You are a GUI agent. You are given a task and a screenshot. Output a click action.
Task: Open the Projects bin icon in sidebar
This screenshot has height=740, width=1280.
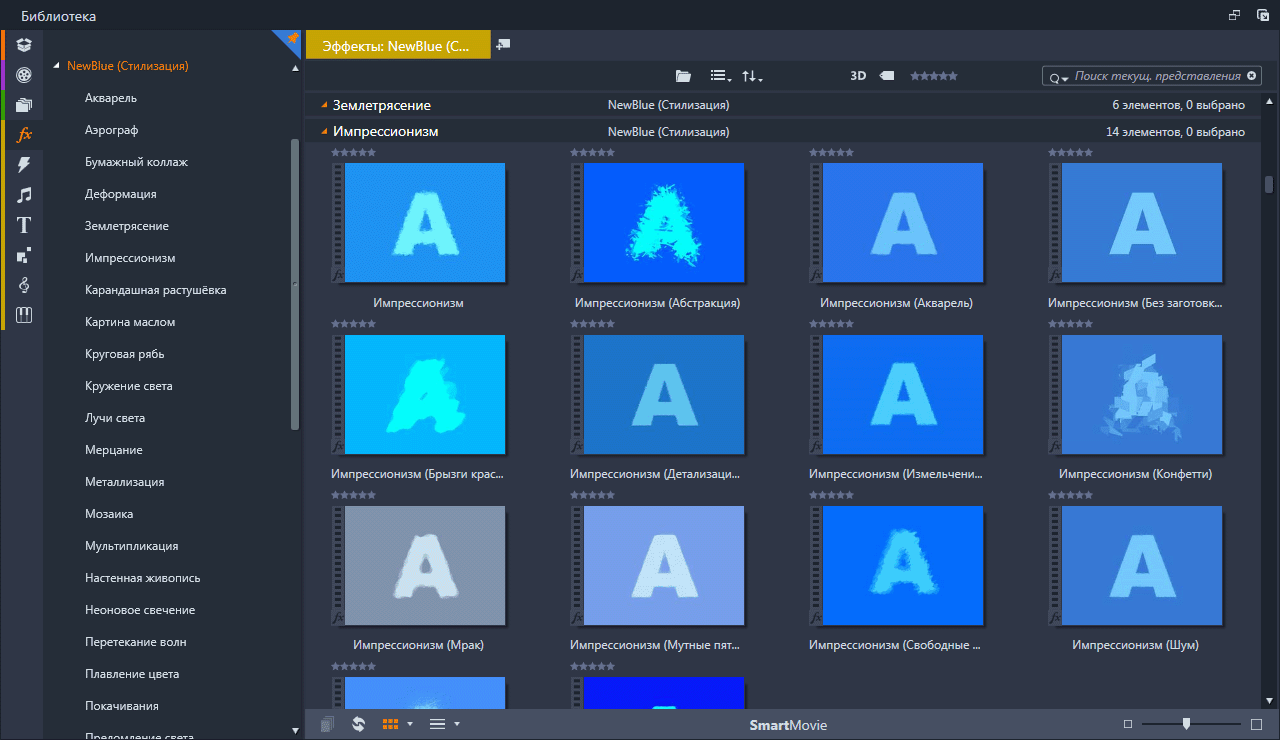click(x=24, y=45)
